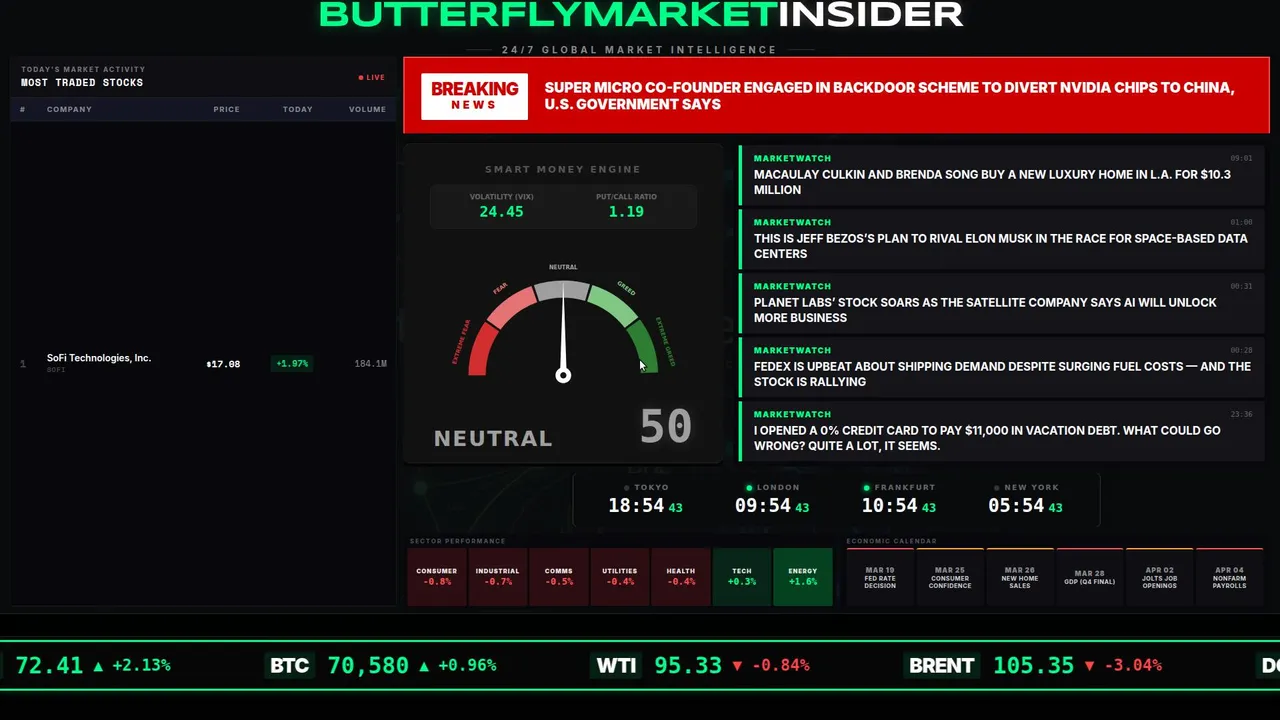Viewport: 1280px width, 720px height.
Task: Click the London market open status dot
Action: 750,488
